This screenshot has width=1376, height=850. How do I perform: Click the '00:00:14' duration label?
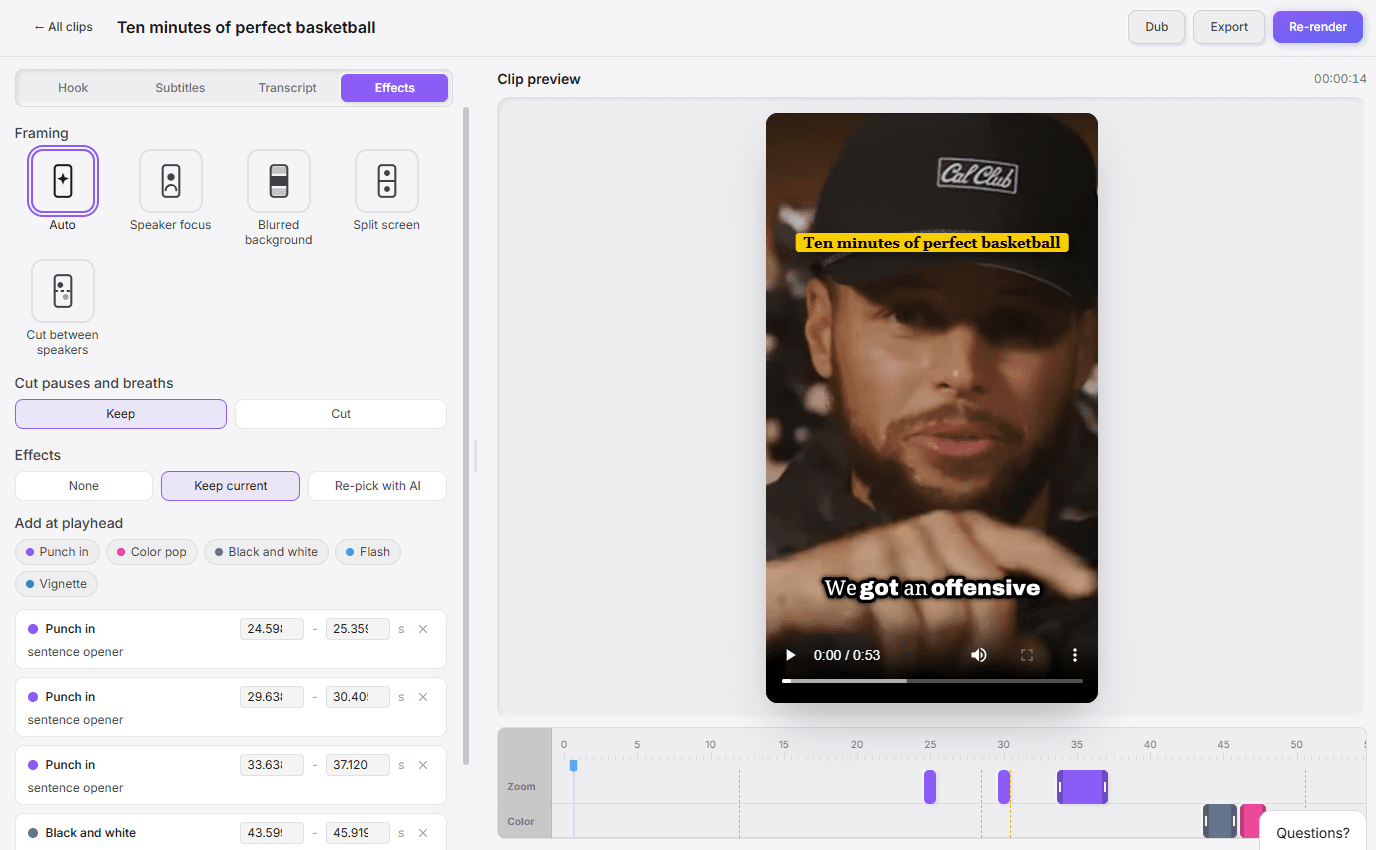[x=1340, y=79]
